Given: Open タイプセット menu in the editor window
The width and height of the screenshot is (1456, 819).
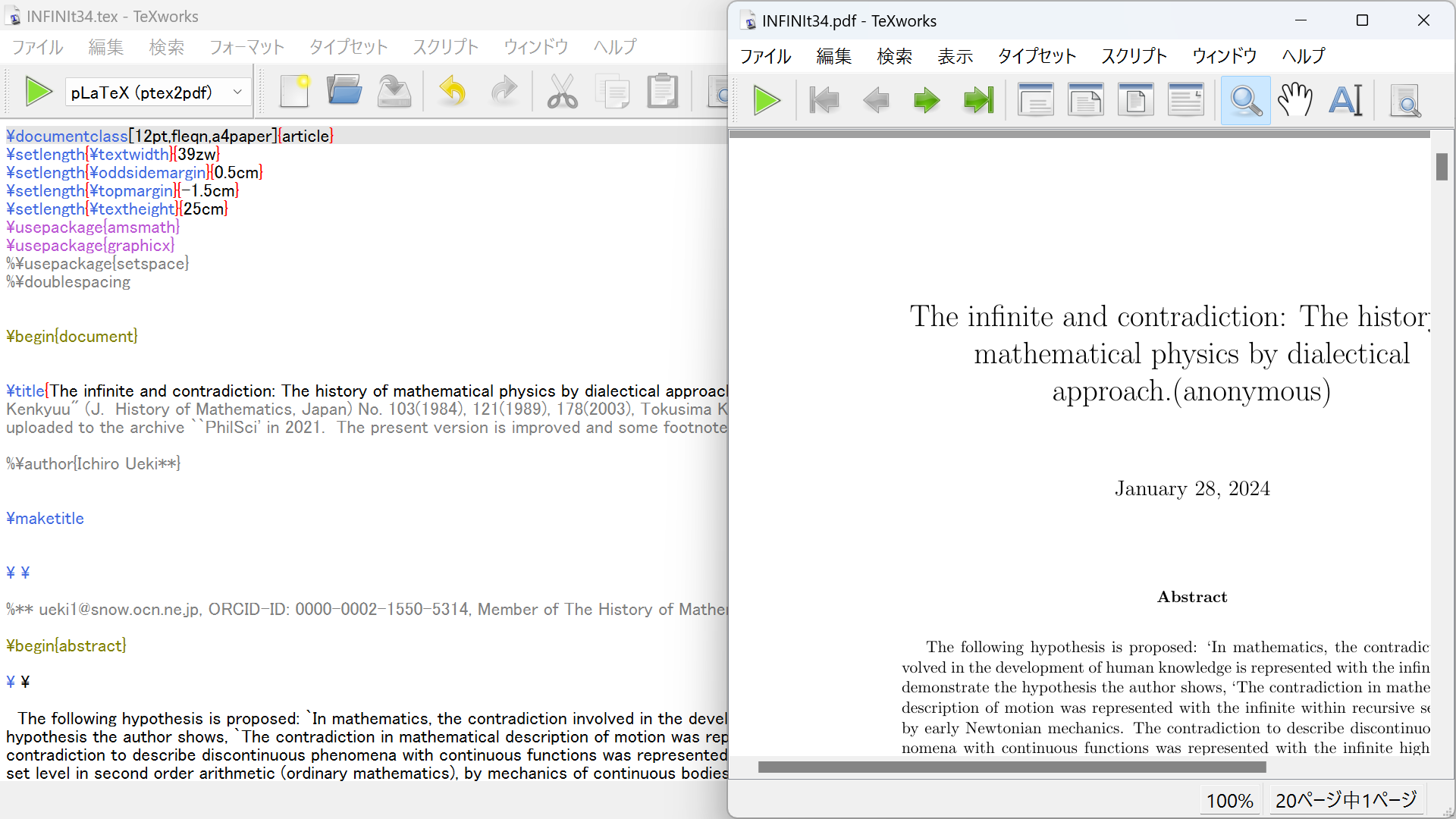Looking at the screenshot, I should (x=349, y=47).
